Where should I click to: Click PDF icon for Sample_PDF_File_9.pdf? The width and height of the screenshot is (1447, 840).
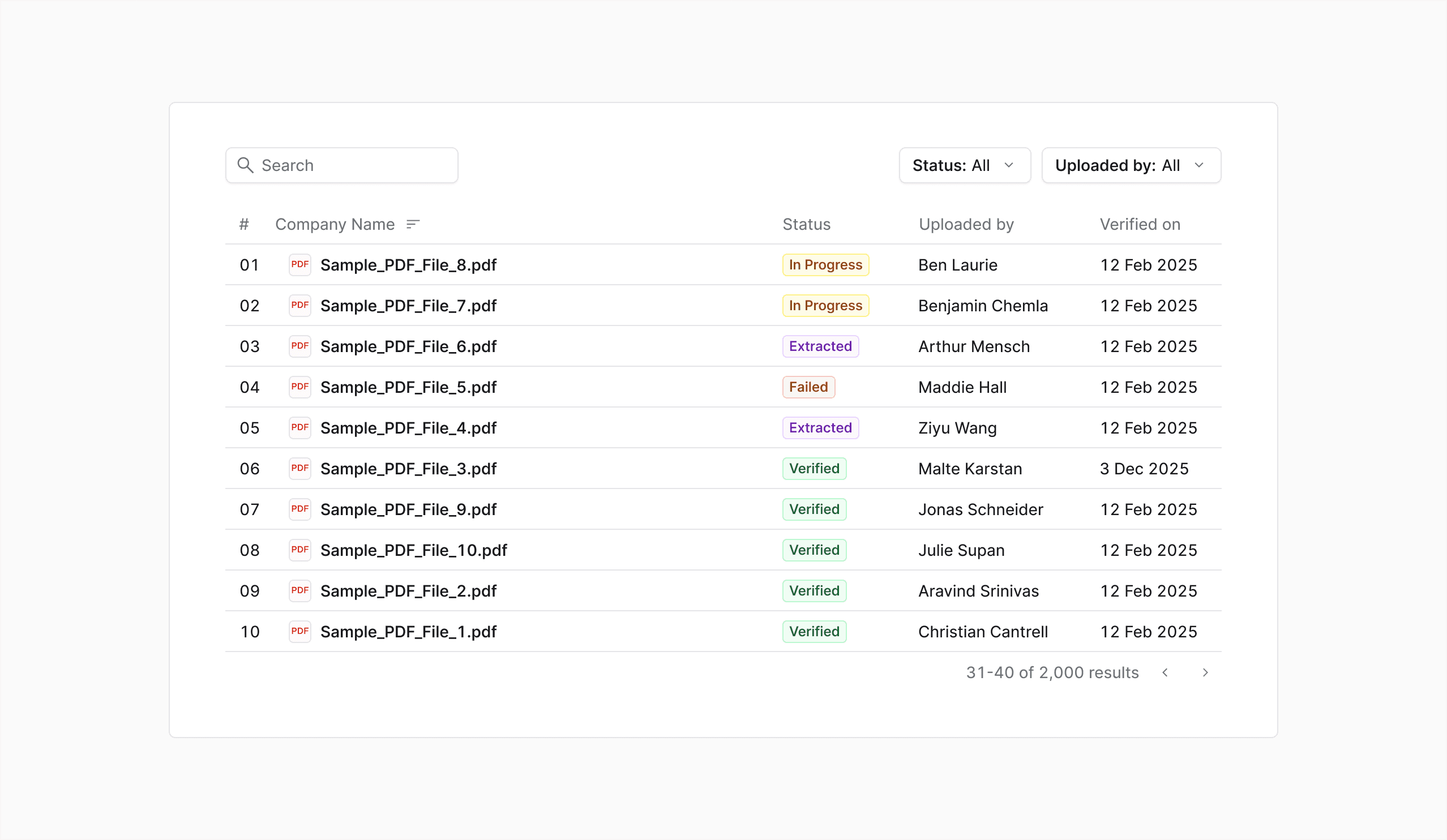pyautogui.click(x=299, y=509)
